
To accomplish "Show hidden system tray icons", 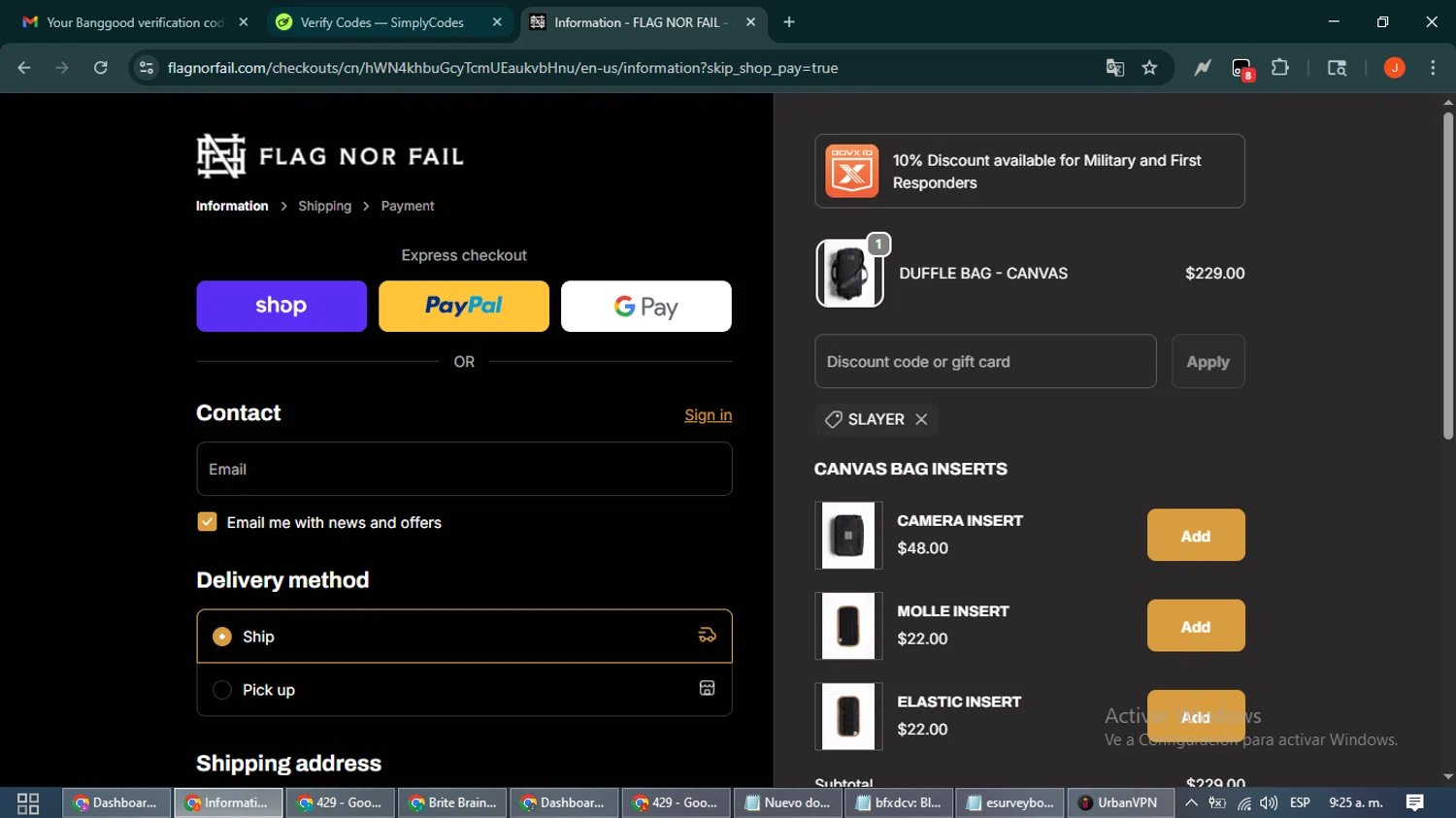I will tap(1191, 802).
